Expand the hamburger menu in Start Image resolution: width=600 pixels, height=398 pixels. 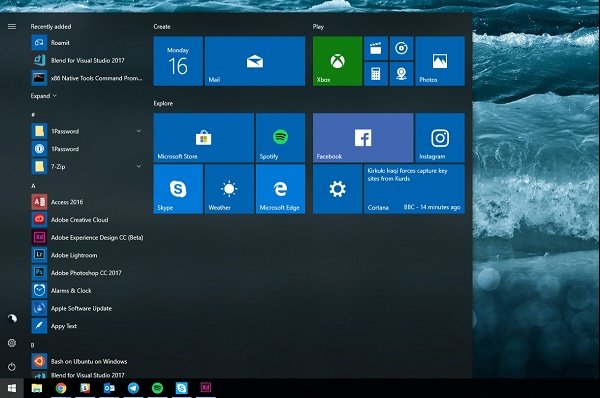pyautogui.click(x=12, y=26)
